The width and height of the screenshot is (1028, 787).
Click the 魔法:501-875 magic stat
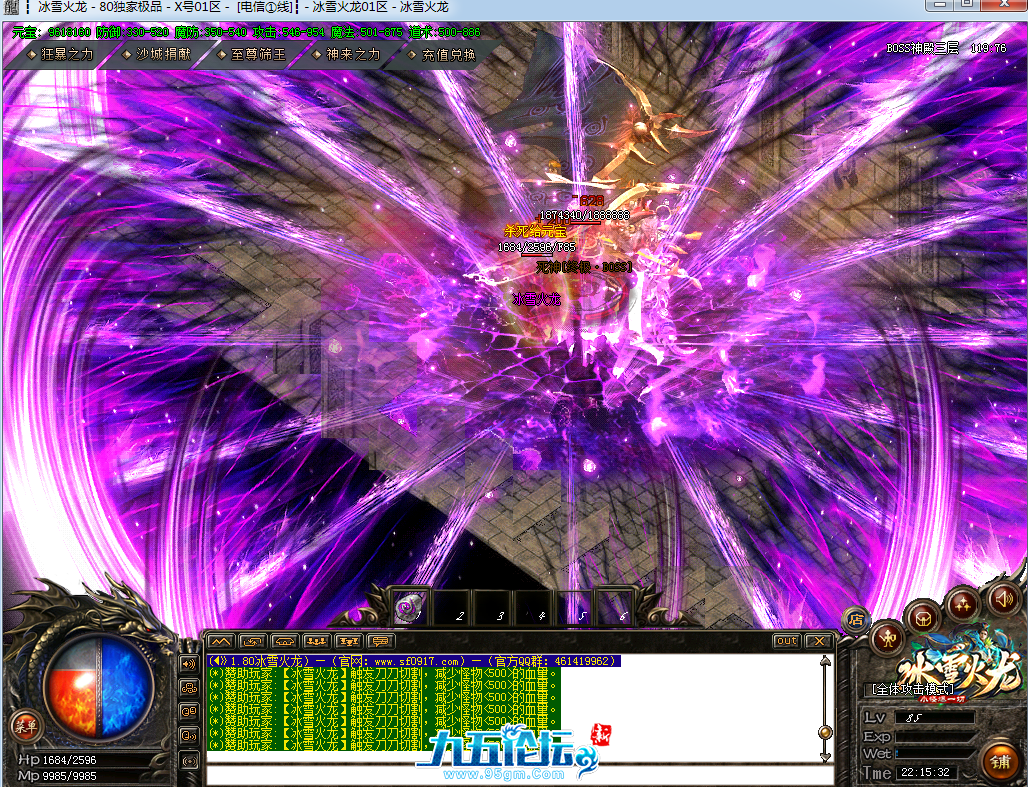coord(366,32)
